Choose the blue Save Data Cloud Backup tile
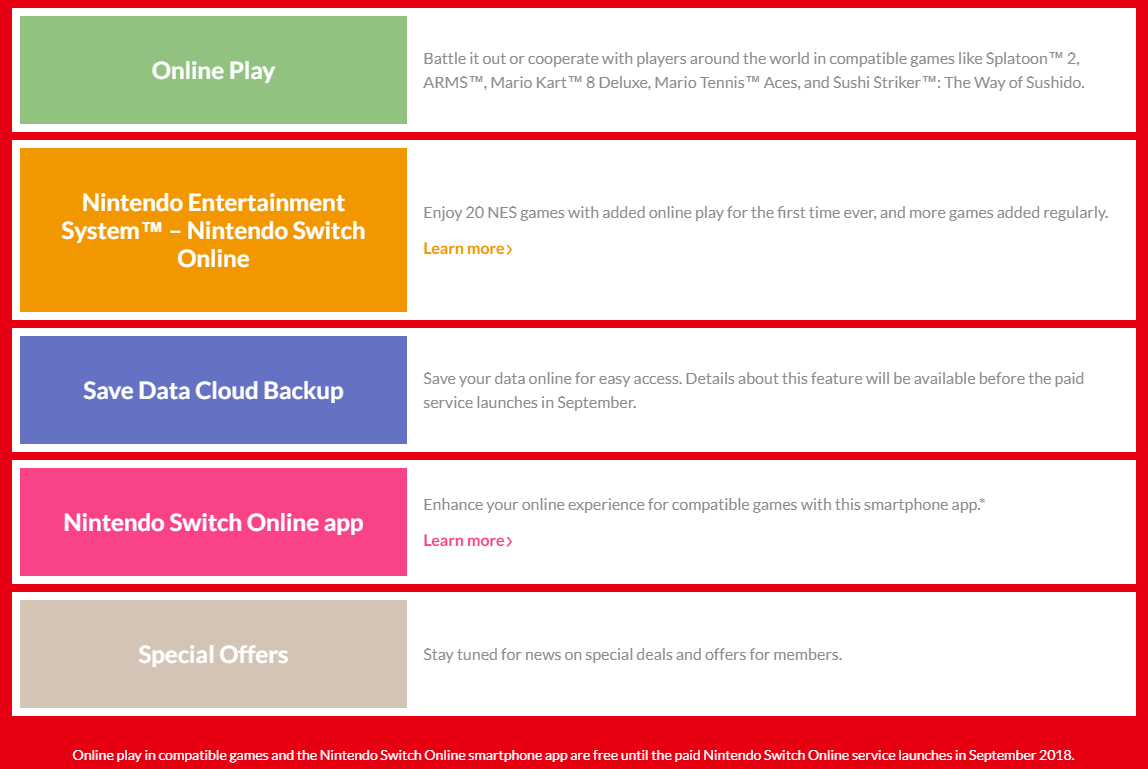1148x769 pixels. pos(213,390)
